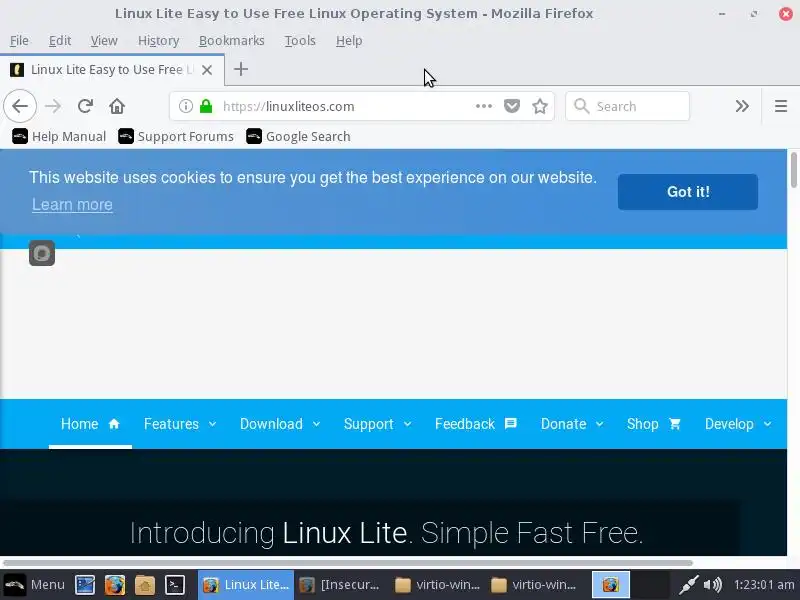The height and width of the screenshot is (600, 800).
Task: Go back to the previous page
Action: coord(20,106)
